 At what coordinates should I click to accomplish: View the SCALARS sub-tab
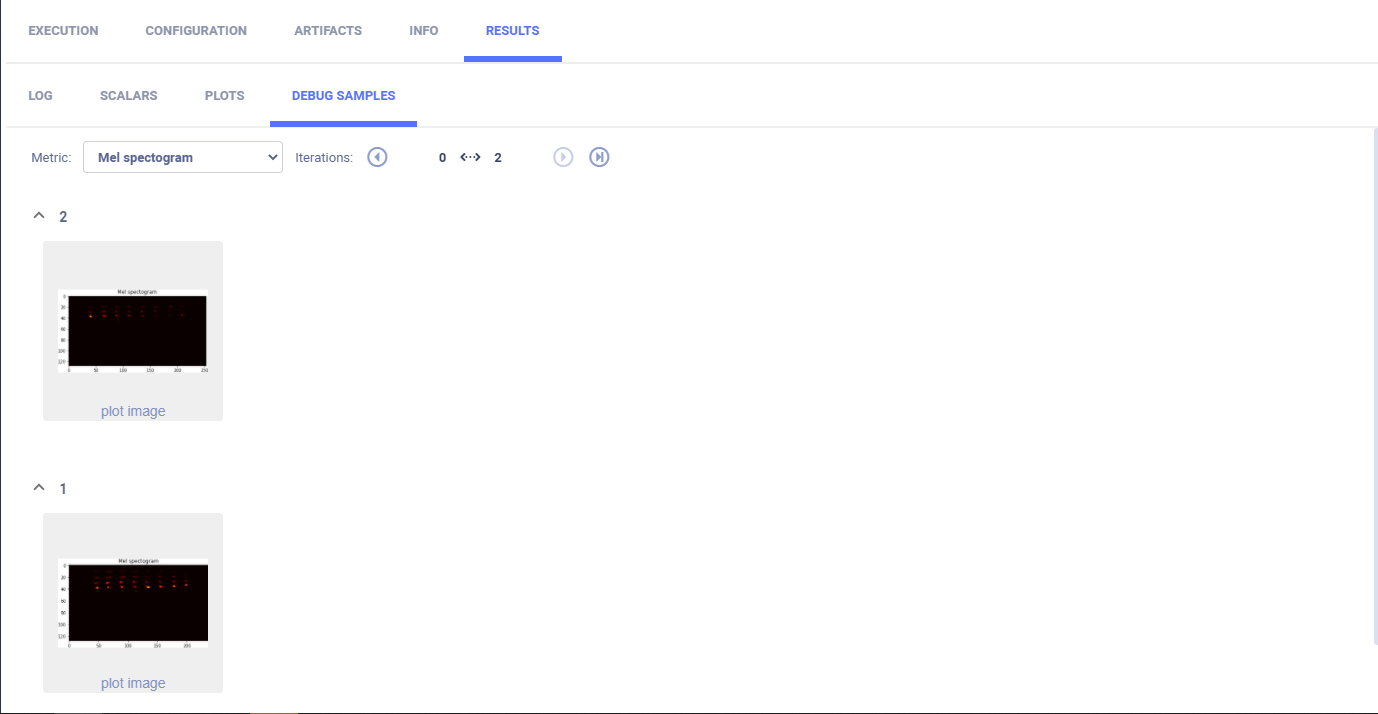click(128, 96)
